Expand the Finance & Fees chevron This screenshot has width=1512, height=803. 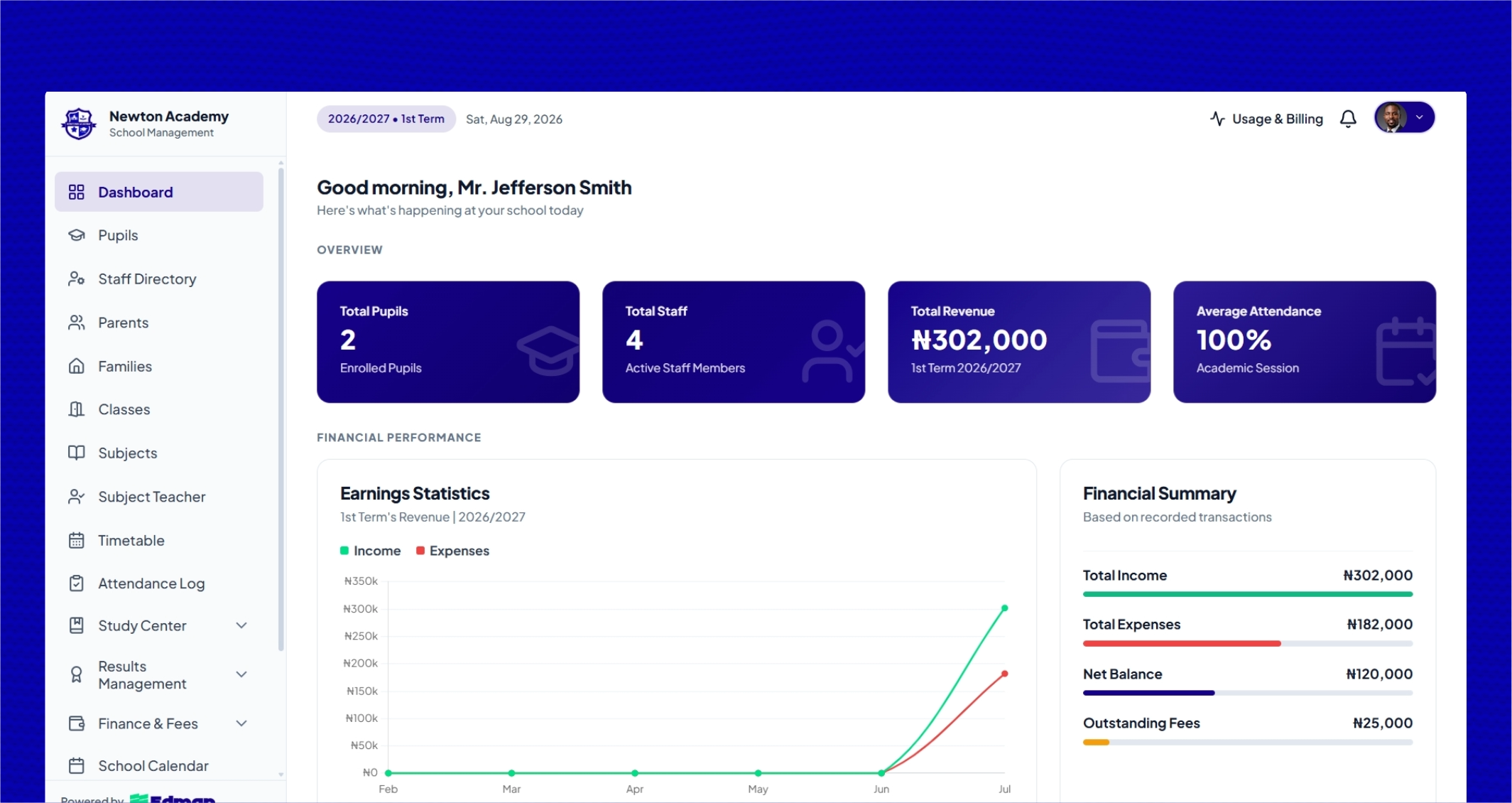[241, 723]
